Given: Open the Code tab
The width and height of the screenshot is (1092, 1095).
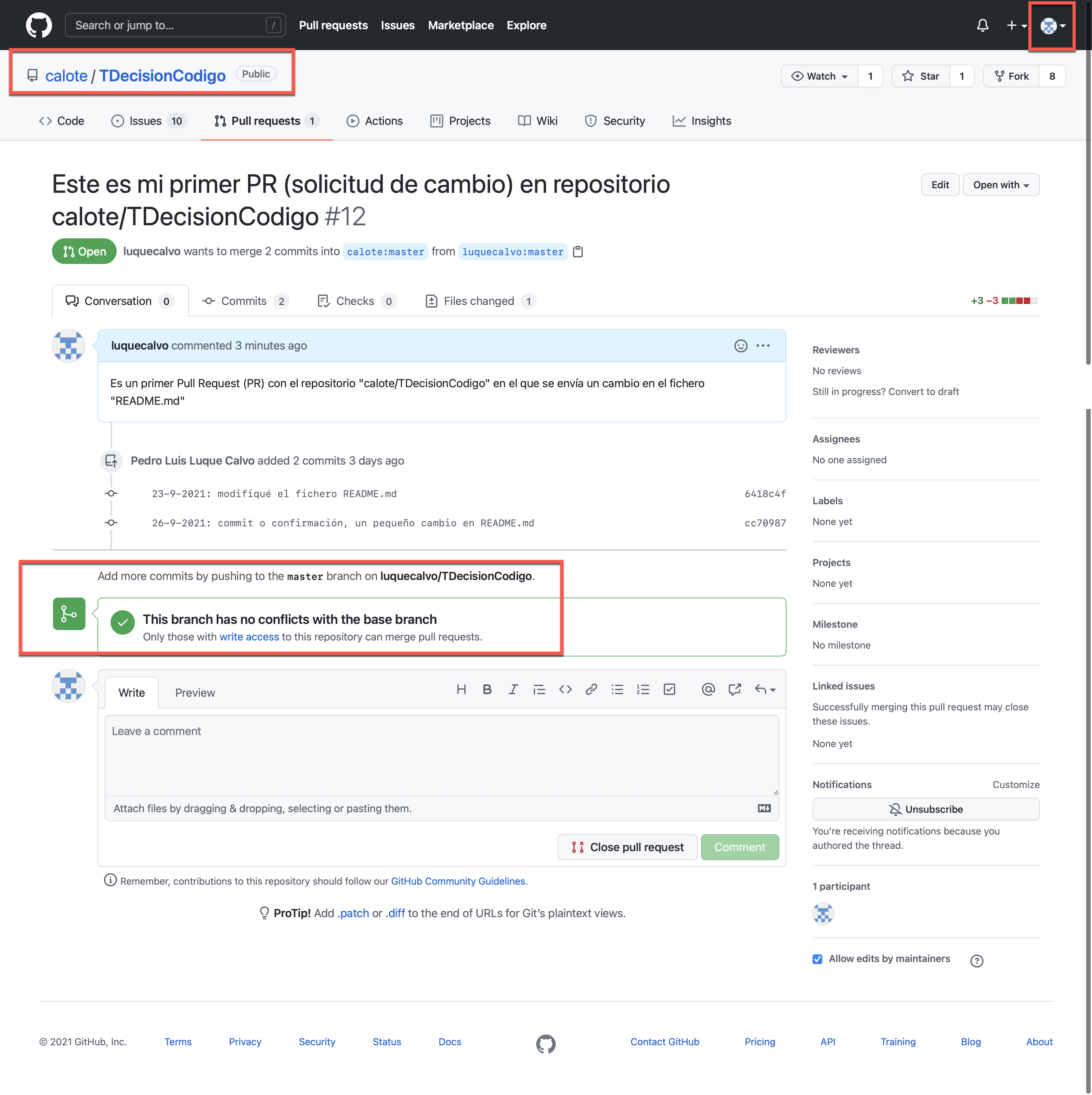Looking at the screenshot, I should click(x=62, y=121).
